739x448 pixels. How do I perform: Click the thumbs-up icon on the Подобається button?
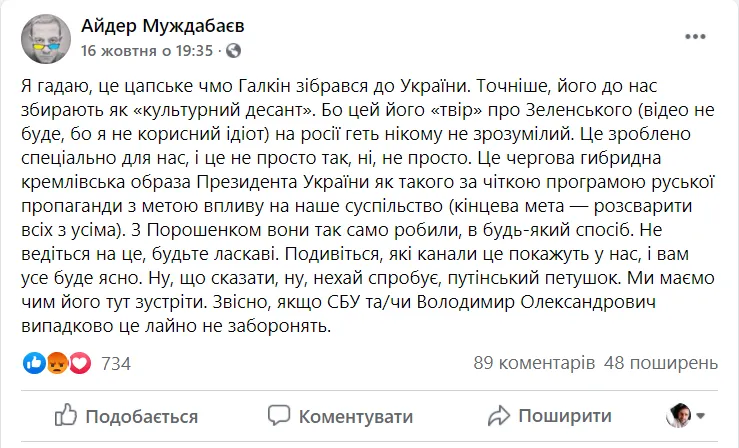coord(67,415)
